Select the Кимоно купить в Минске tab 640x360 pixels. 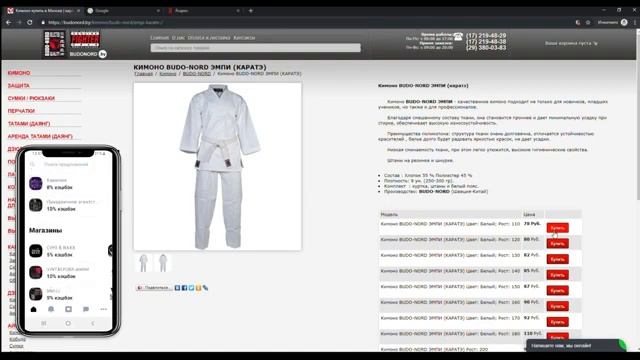(43, 11)
